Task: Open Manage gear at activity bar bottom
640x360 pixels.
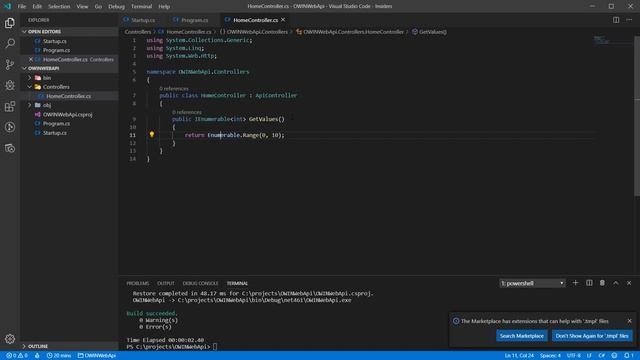Action: pos(10,338)
